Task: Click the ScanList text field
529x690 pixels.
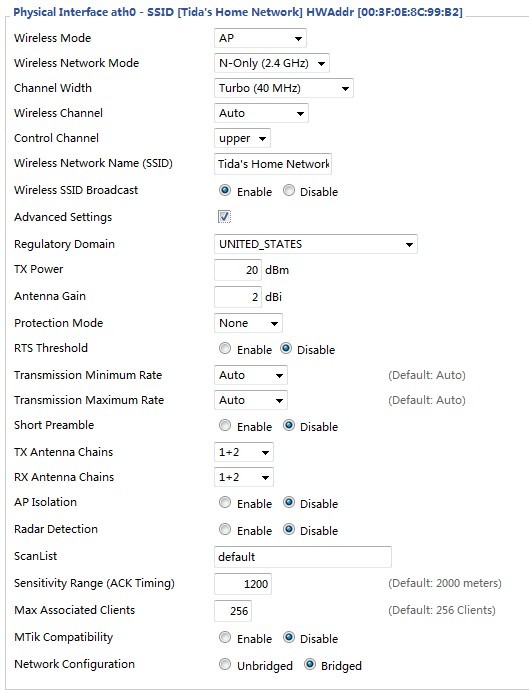Action: click(303, 557)
